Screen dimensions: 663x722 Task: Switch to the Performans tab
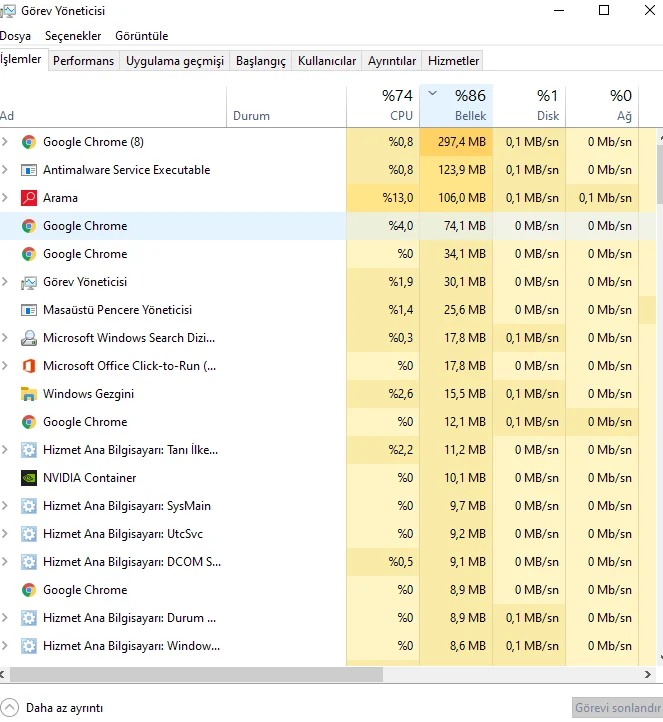point(83,61)
